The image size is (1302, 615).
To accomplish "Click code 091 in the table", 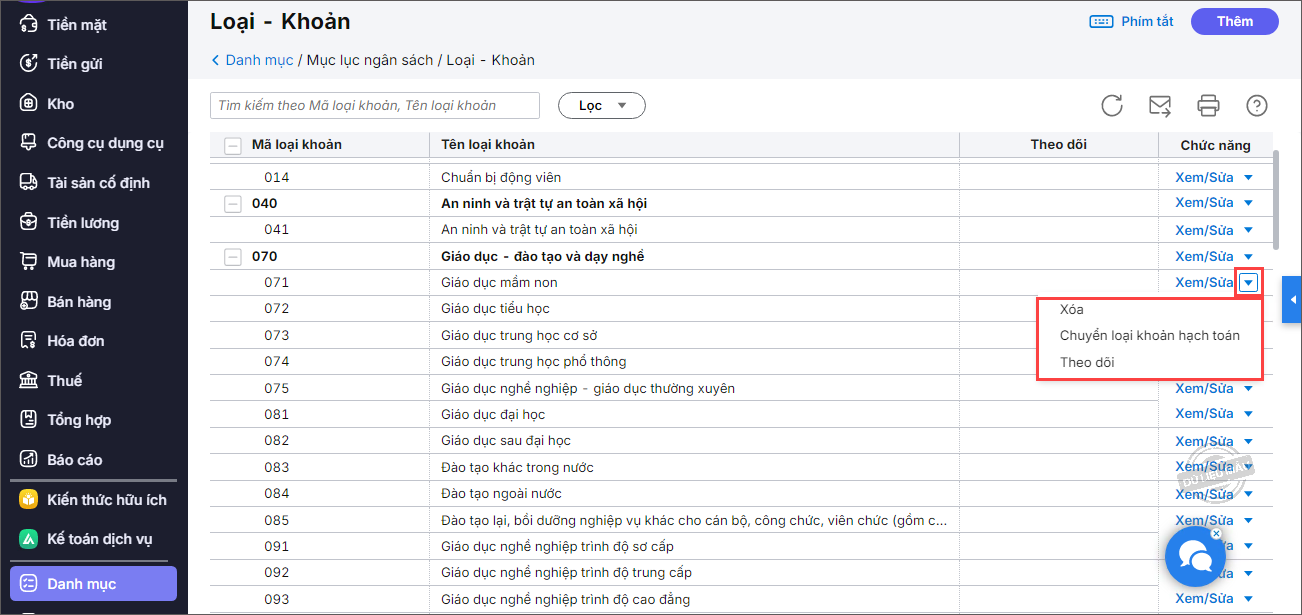I will [x=277, y=547].
